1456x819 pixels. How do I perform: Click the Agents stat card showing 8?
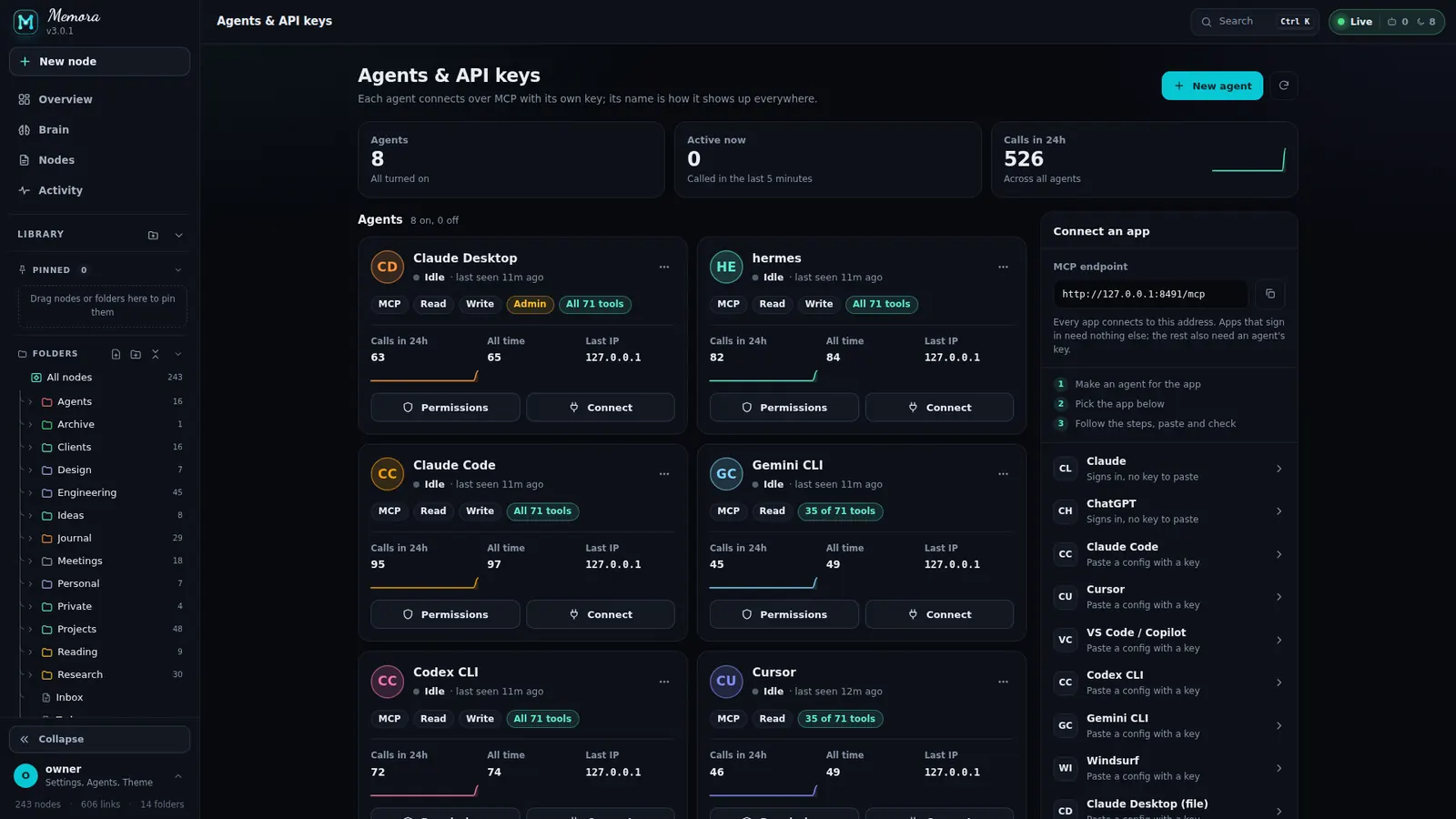(511, 160)
